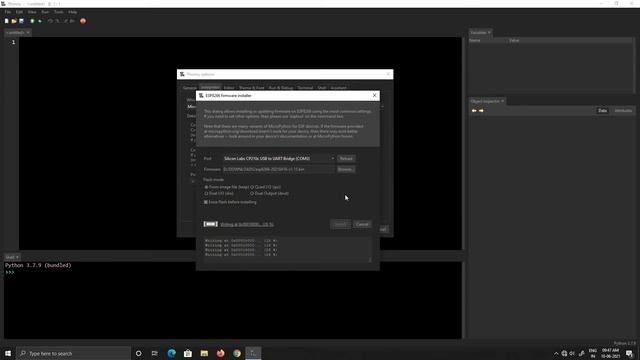This screenshot has width=640, height=360.
Task: Click the Resume toolbar icon
Action: [72, 21]
